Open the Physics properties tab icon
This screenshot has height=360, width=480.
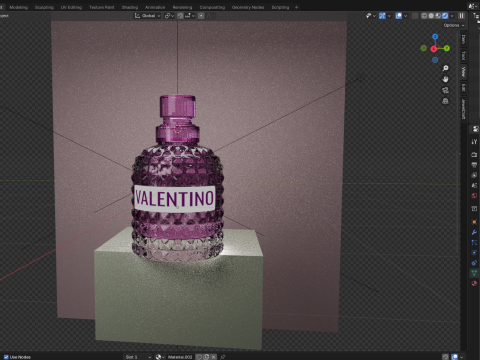pyautogui.click(x=474, y=253)
